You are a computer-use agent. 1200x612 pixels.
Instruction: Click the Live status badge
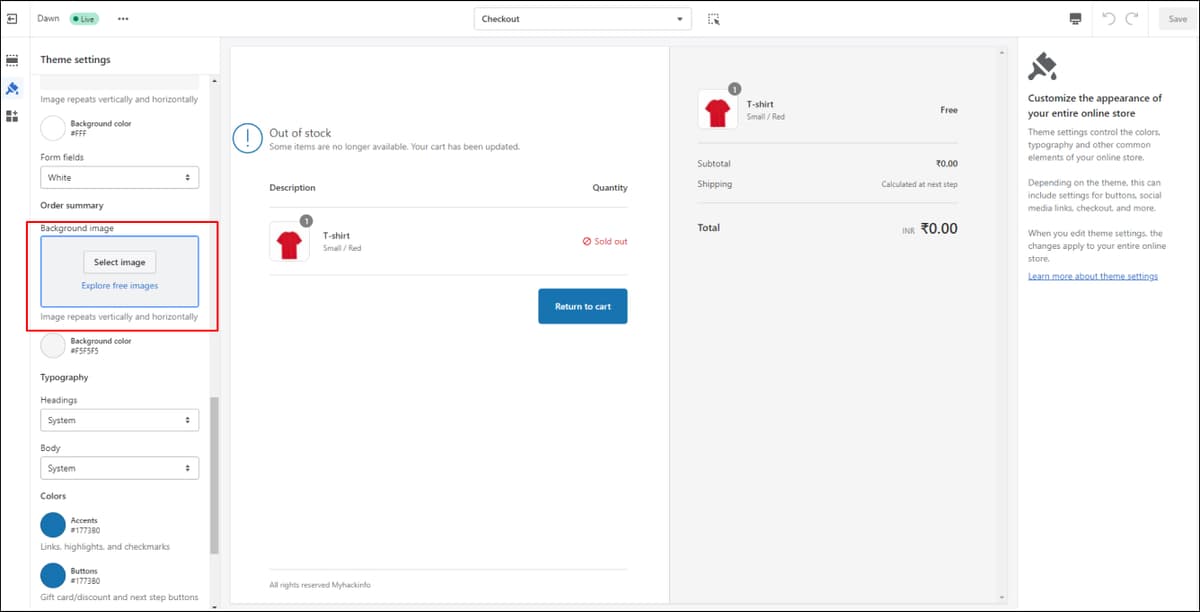point(83,19)
